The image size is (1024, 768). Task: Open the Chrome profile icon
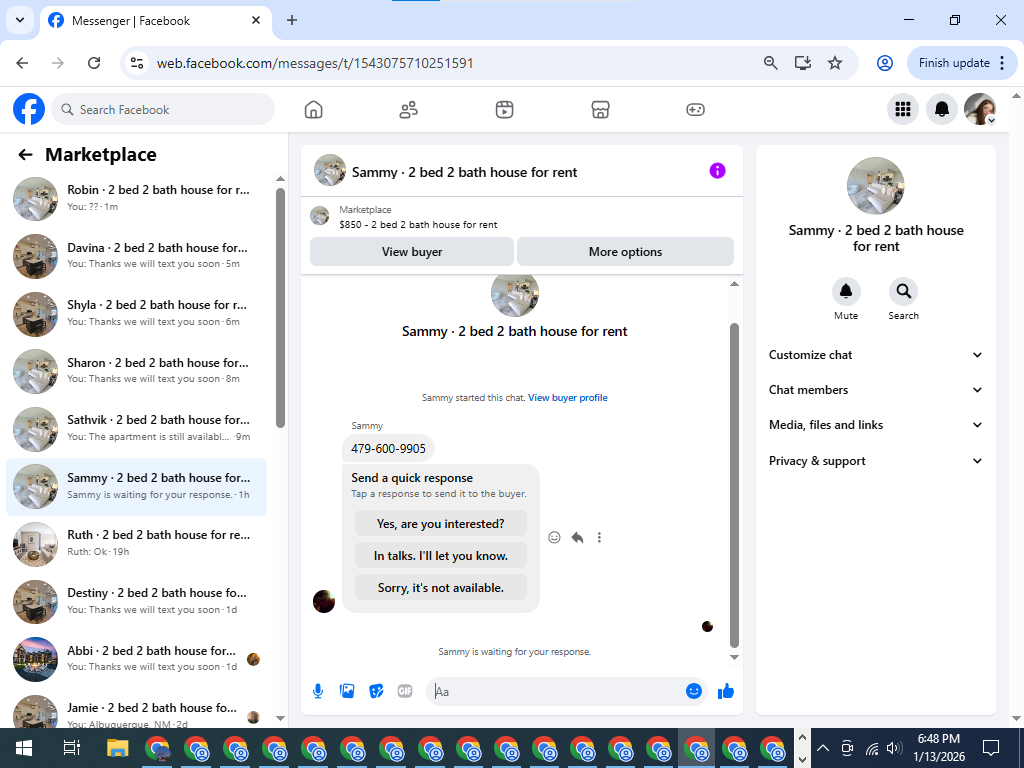[884, 63]
